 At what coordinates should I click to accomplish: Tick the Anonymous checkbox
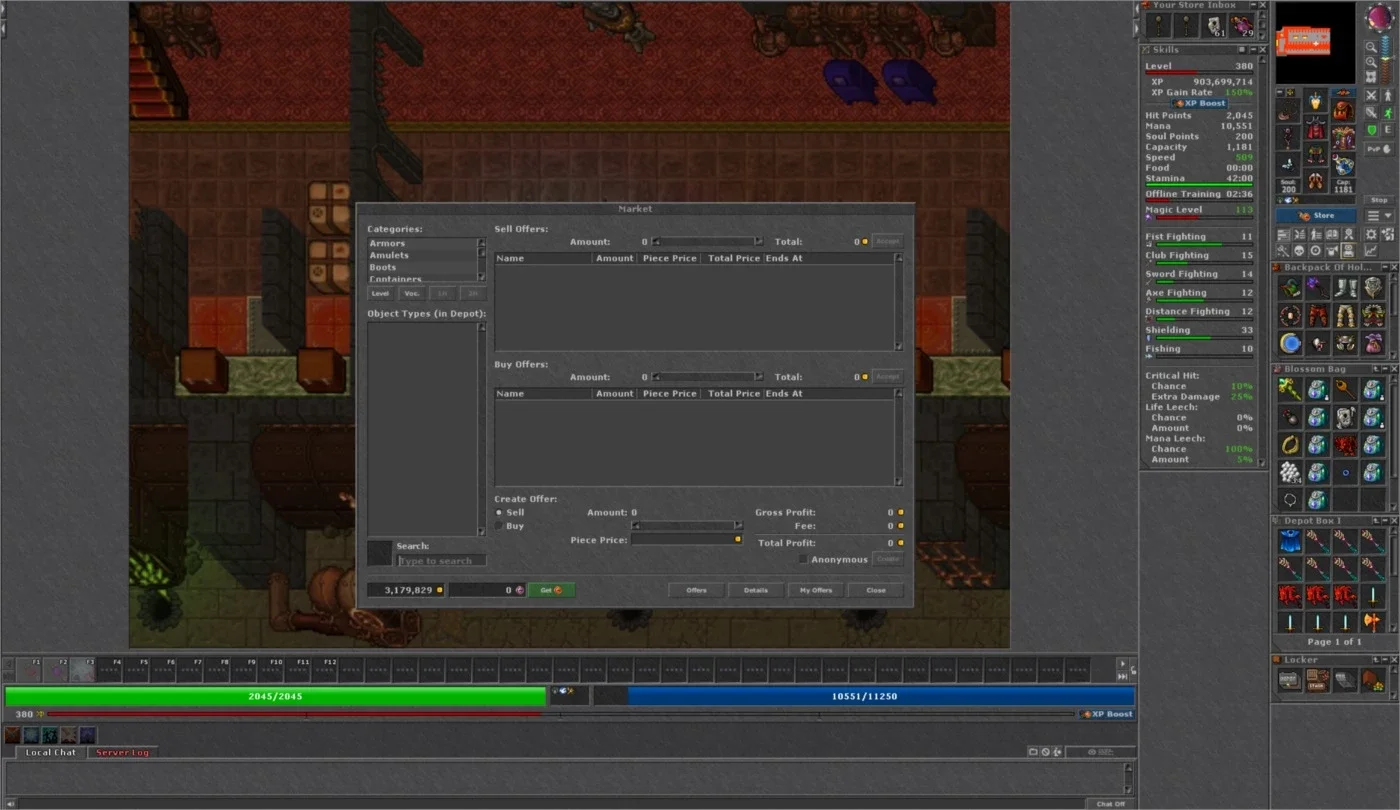803,560
